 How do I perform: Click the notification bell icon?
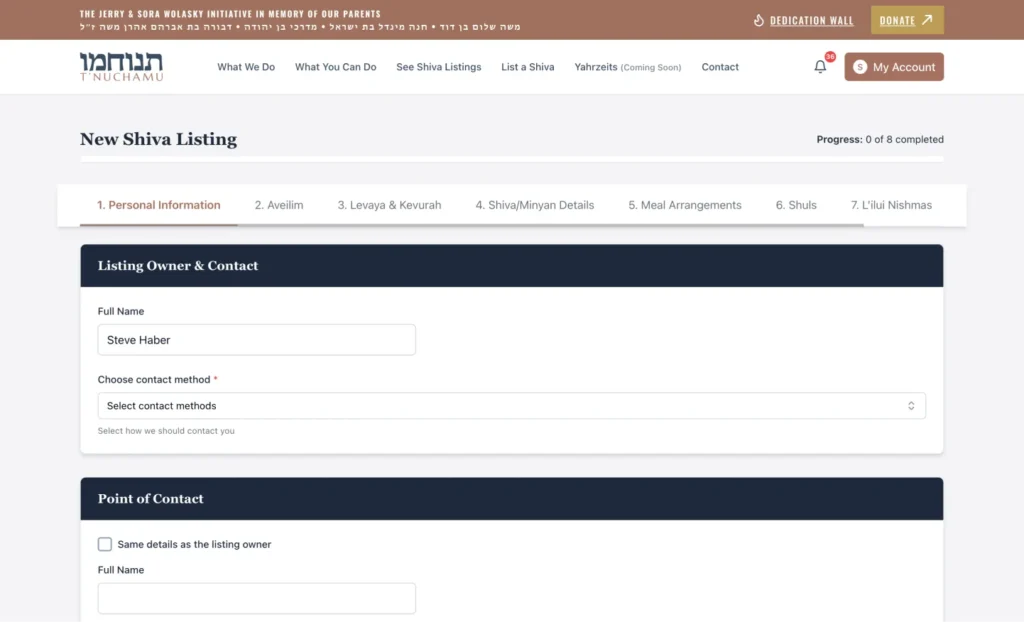(x=820, y=67)
